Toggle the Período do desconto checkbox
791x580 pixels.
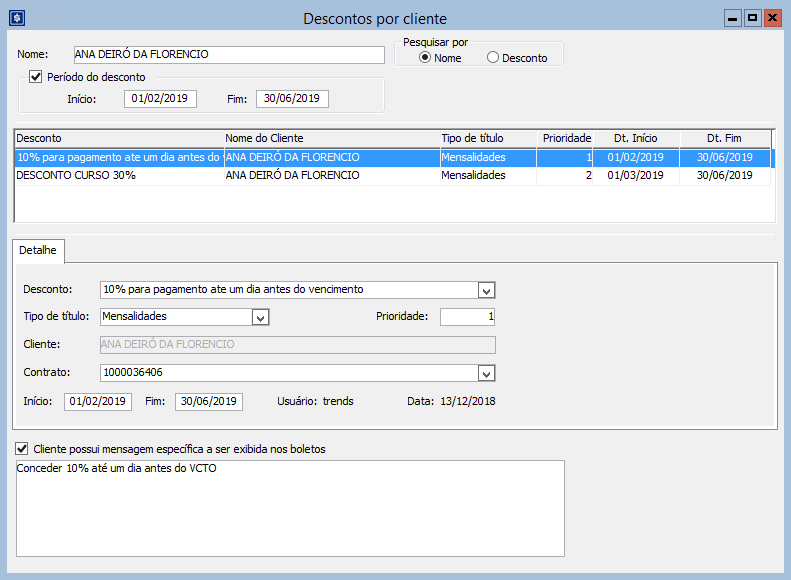click(x=36, y=77)
